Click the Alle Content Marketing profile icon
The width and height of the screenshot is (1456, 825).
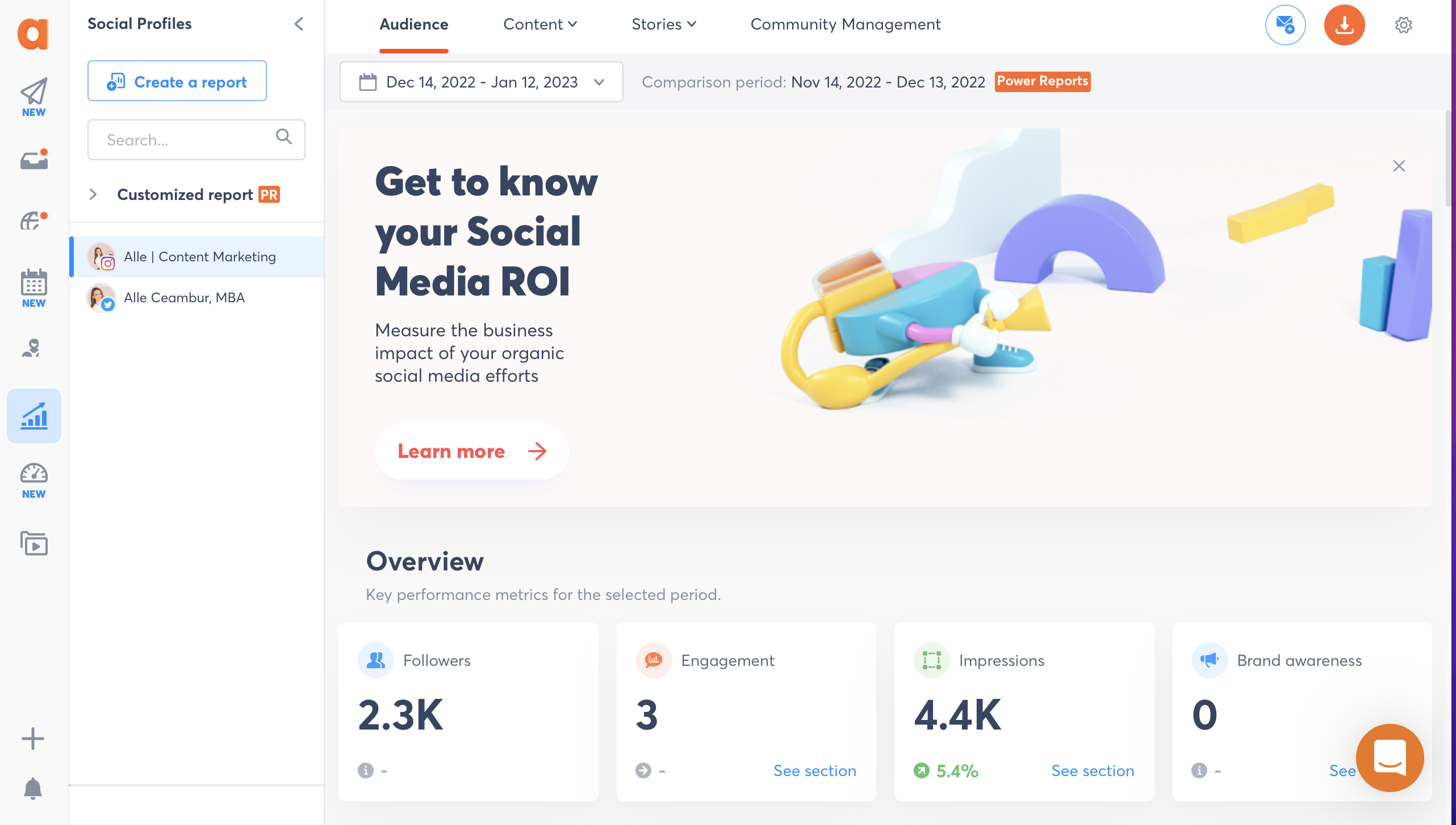click(x=100, y=257)
